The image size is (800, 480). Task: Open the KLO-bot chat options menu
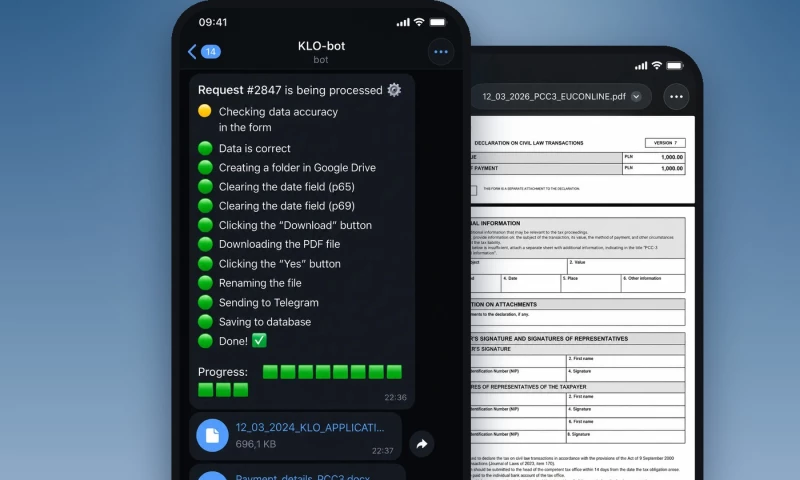click(x=441, y=52)
